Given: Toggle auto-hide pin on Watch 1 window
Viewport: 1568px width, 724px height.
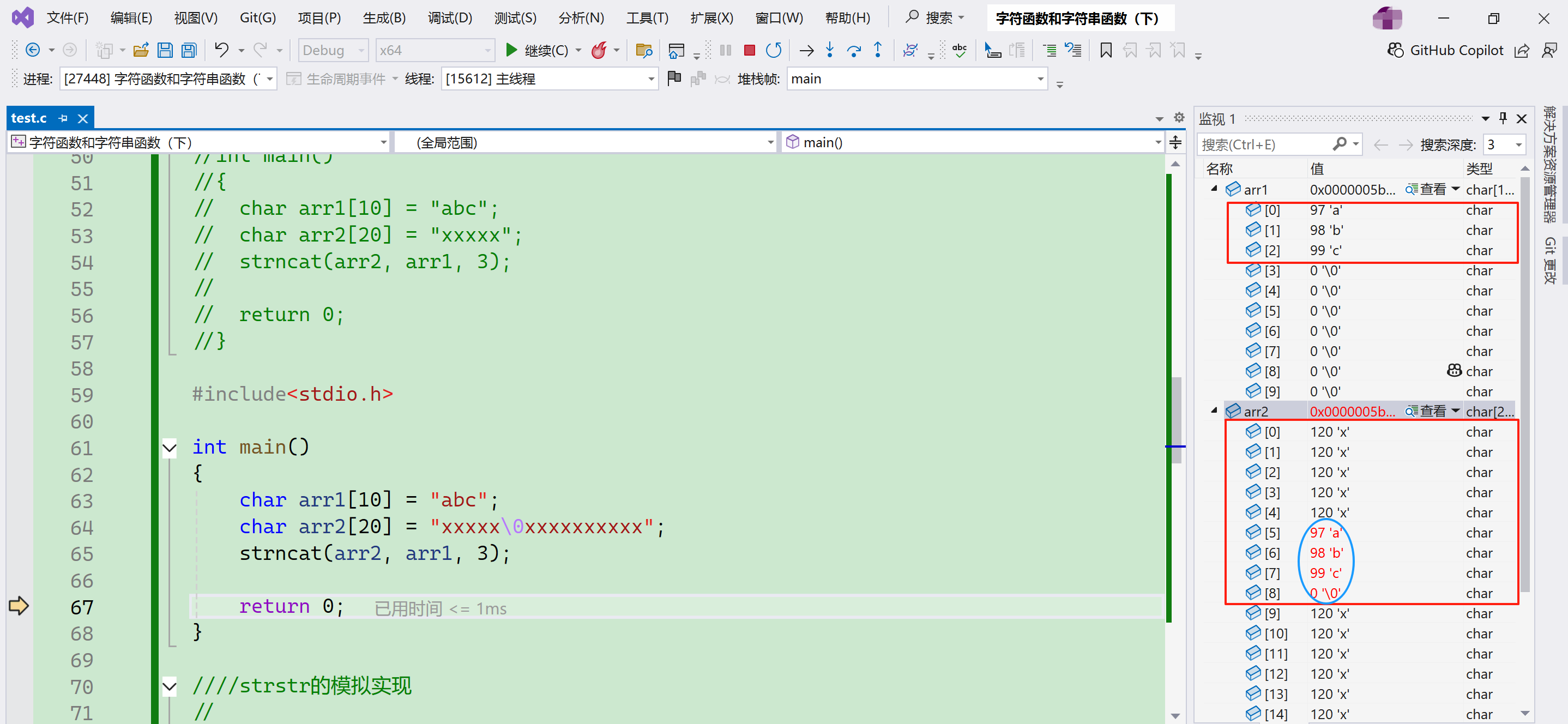Looking at the screenshot, I should (1503, 118).
